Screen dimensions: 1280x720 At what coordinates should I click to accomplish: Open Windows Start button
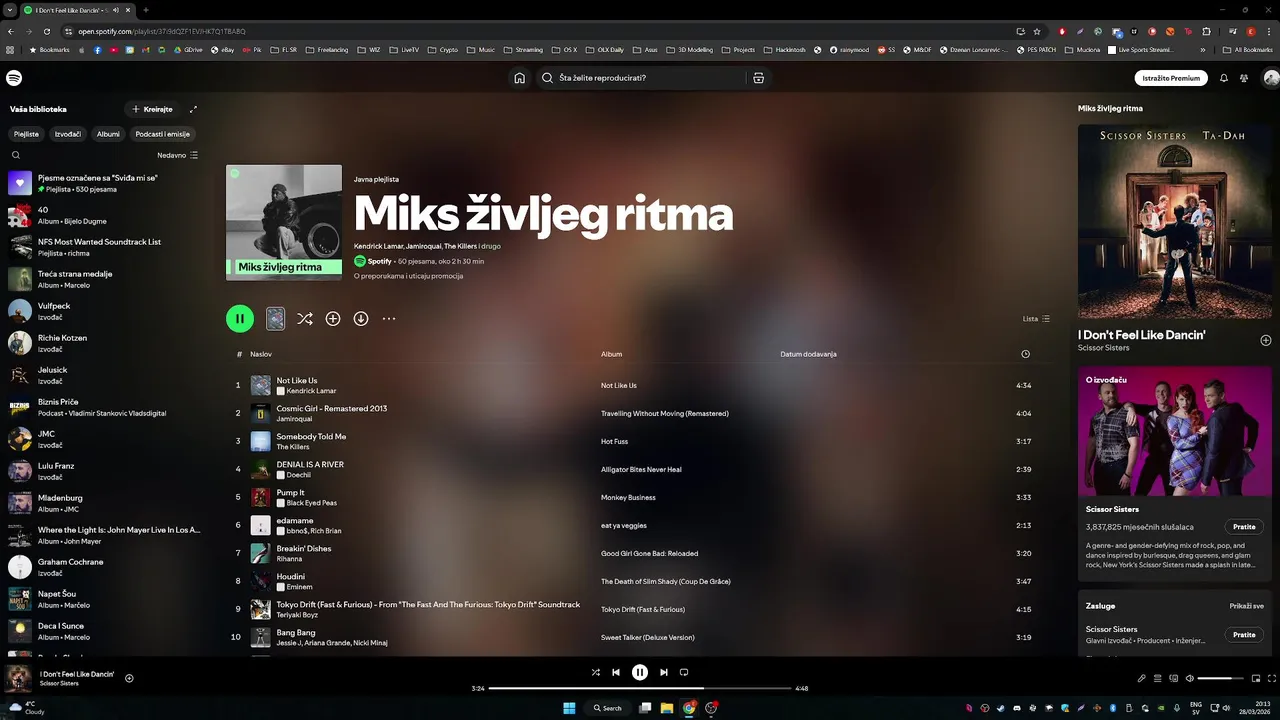(x=569, y=708)
